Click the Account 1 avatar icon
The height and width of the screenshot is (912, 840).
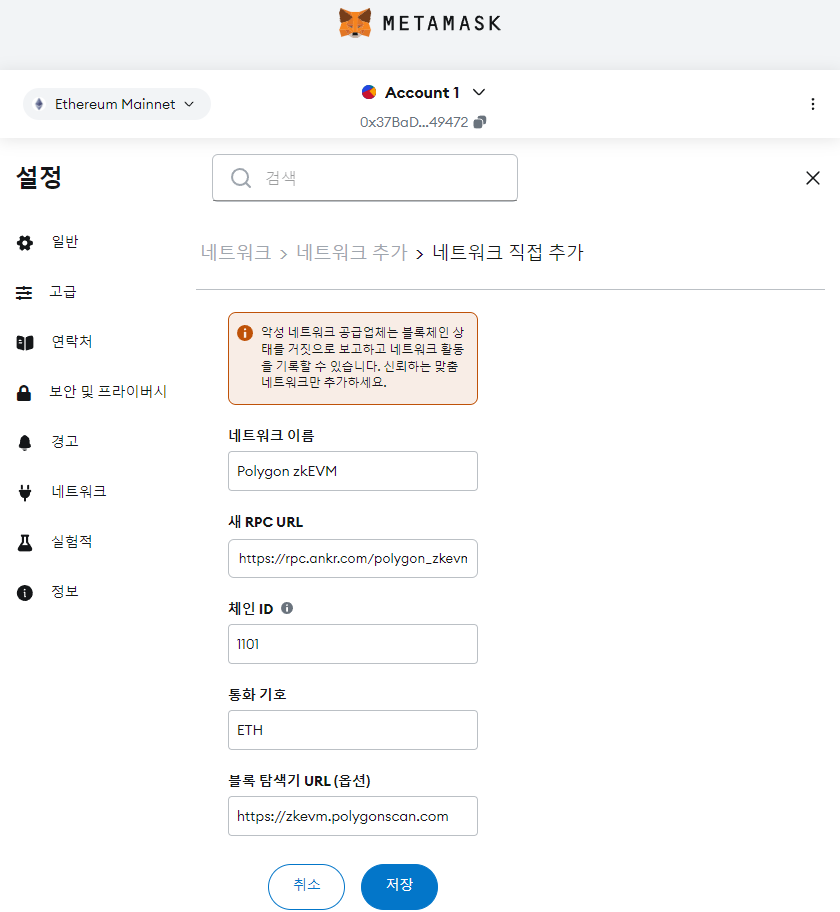point(369,92)
